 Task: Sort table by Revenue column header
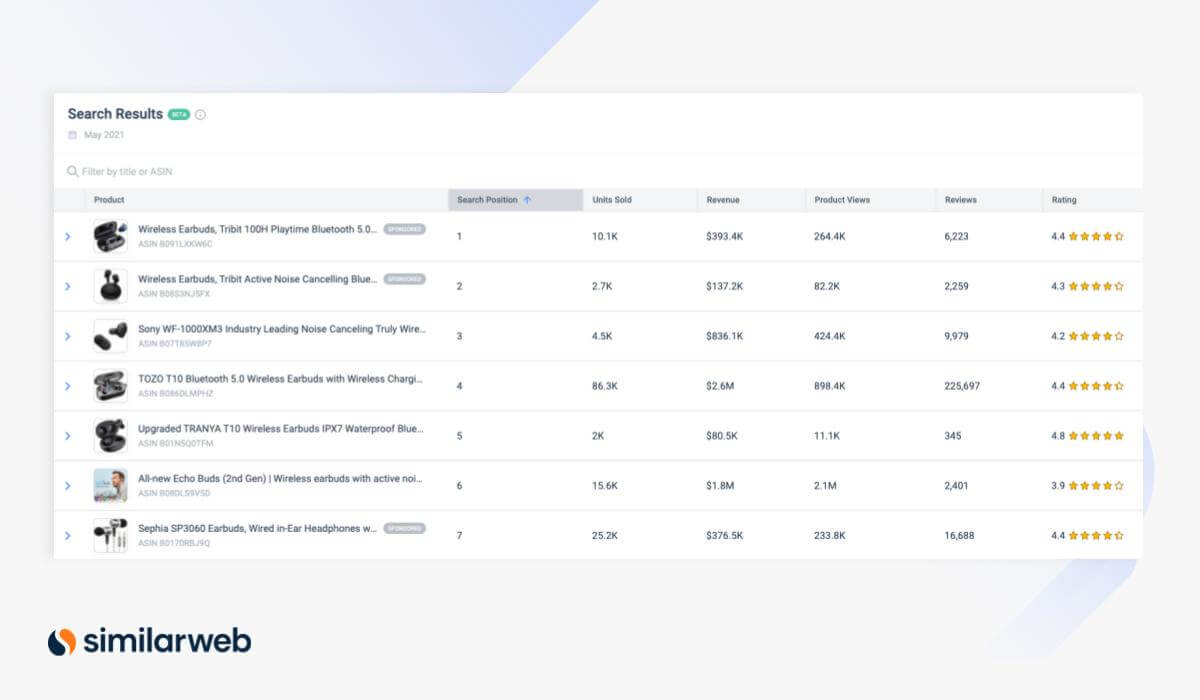coord(723,200)
